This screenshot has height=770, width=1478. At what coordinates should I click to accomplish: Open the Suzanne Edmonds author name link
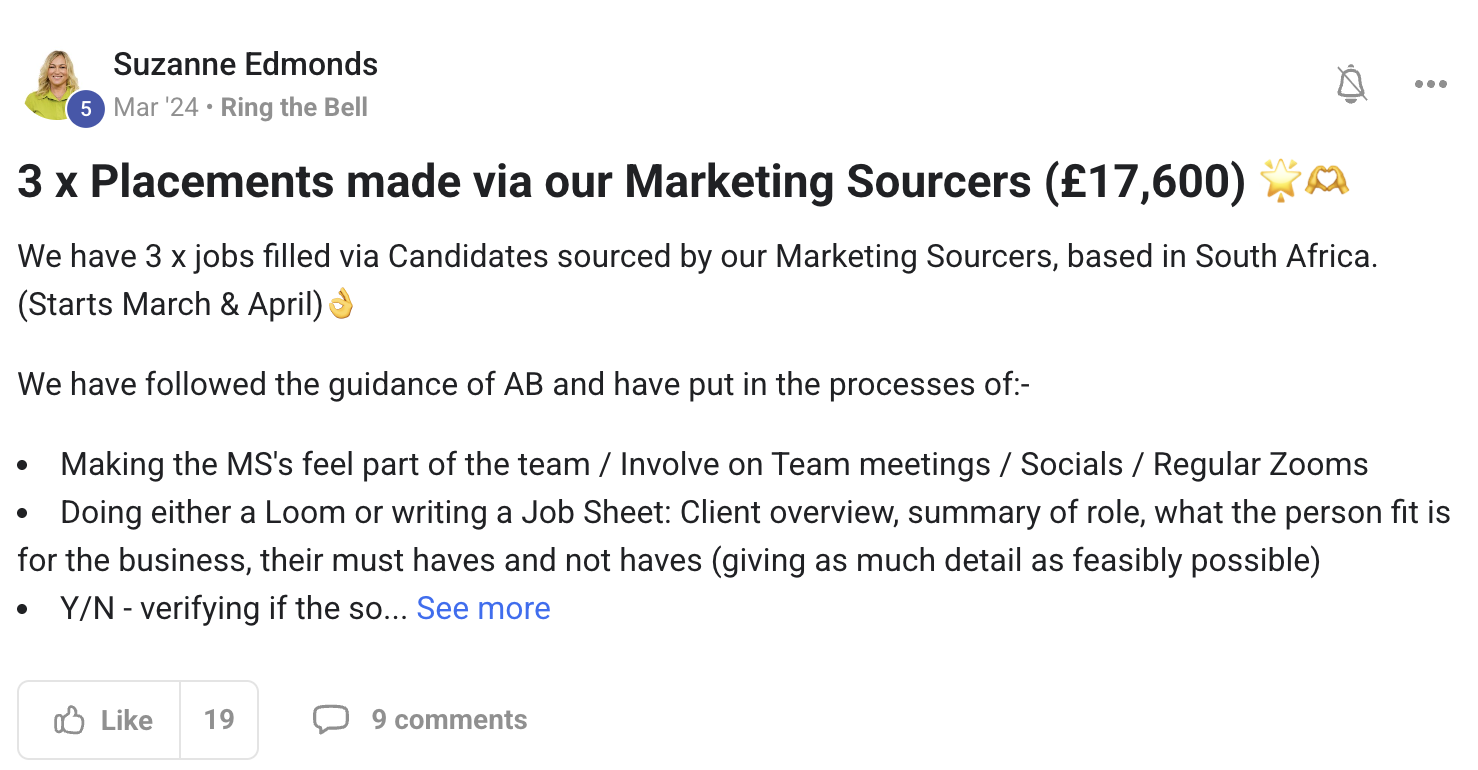(245, 65)
